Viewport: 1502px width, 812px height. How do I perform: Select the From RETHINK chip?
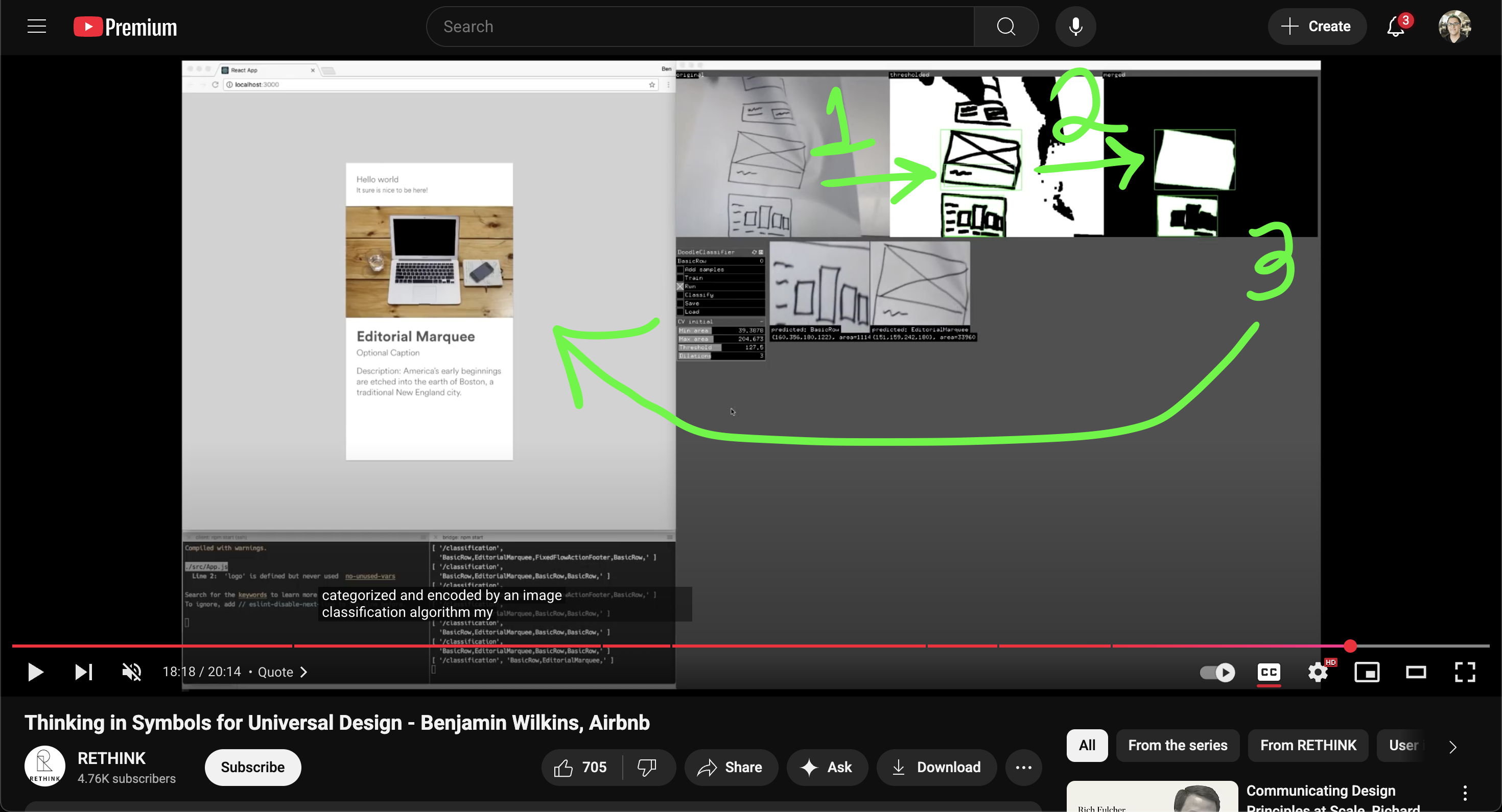(1308, 745)
